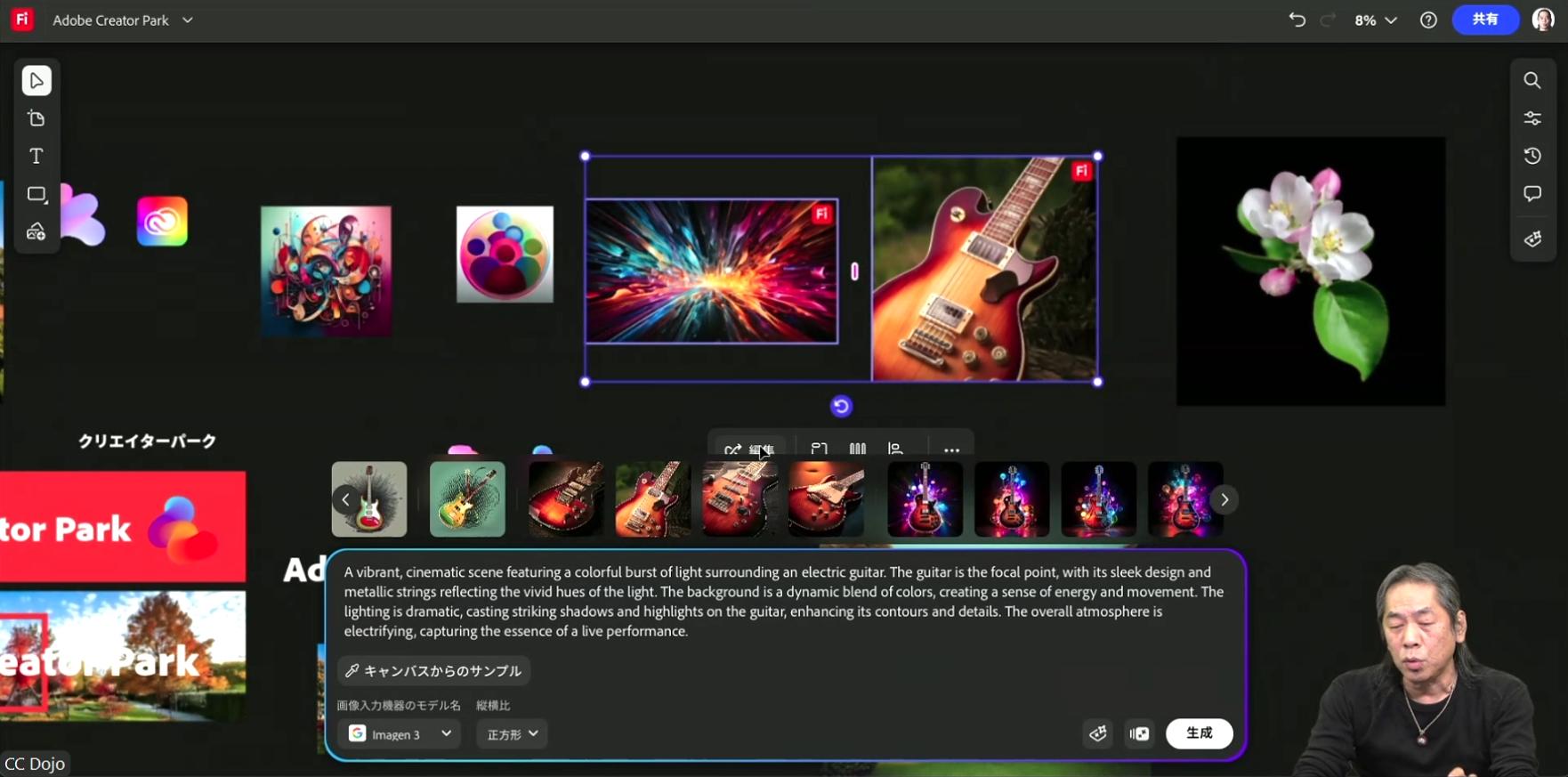Click the Fi badge on the guitar image

pos(1081,171)
